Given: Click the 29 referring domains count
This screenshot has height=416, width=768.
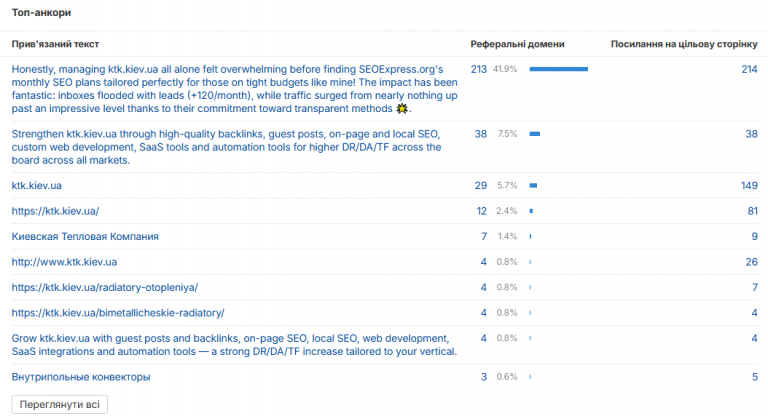Looking at the screenshot, I should coord(480,186).
